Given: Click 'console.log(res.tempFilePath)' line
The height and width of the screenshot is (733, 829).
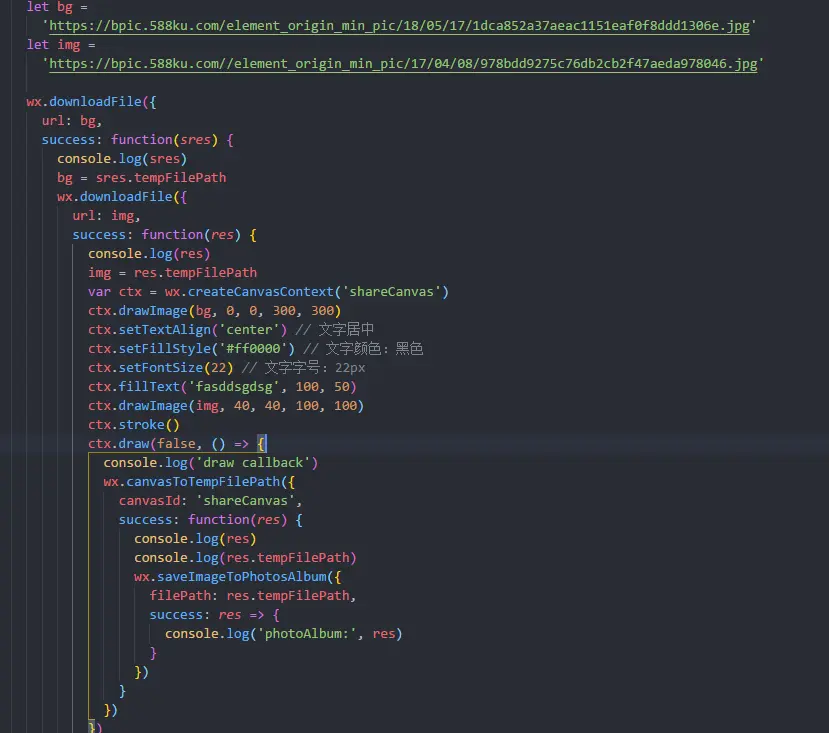Looking at the screenshot, I should (x=245, y=558).
